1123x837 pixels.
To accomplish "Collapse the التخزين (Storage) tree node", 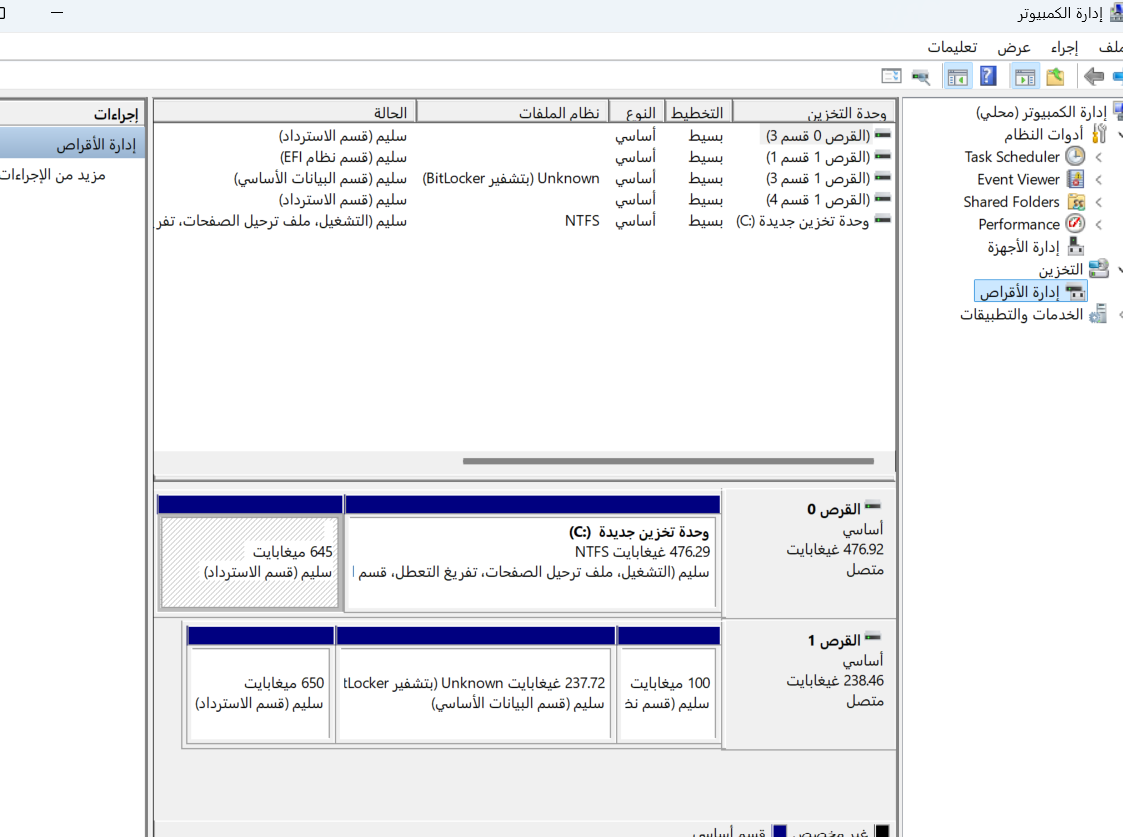I will [x=1119, y=270].
